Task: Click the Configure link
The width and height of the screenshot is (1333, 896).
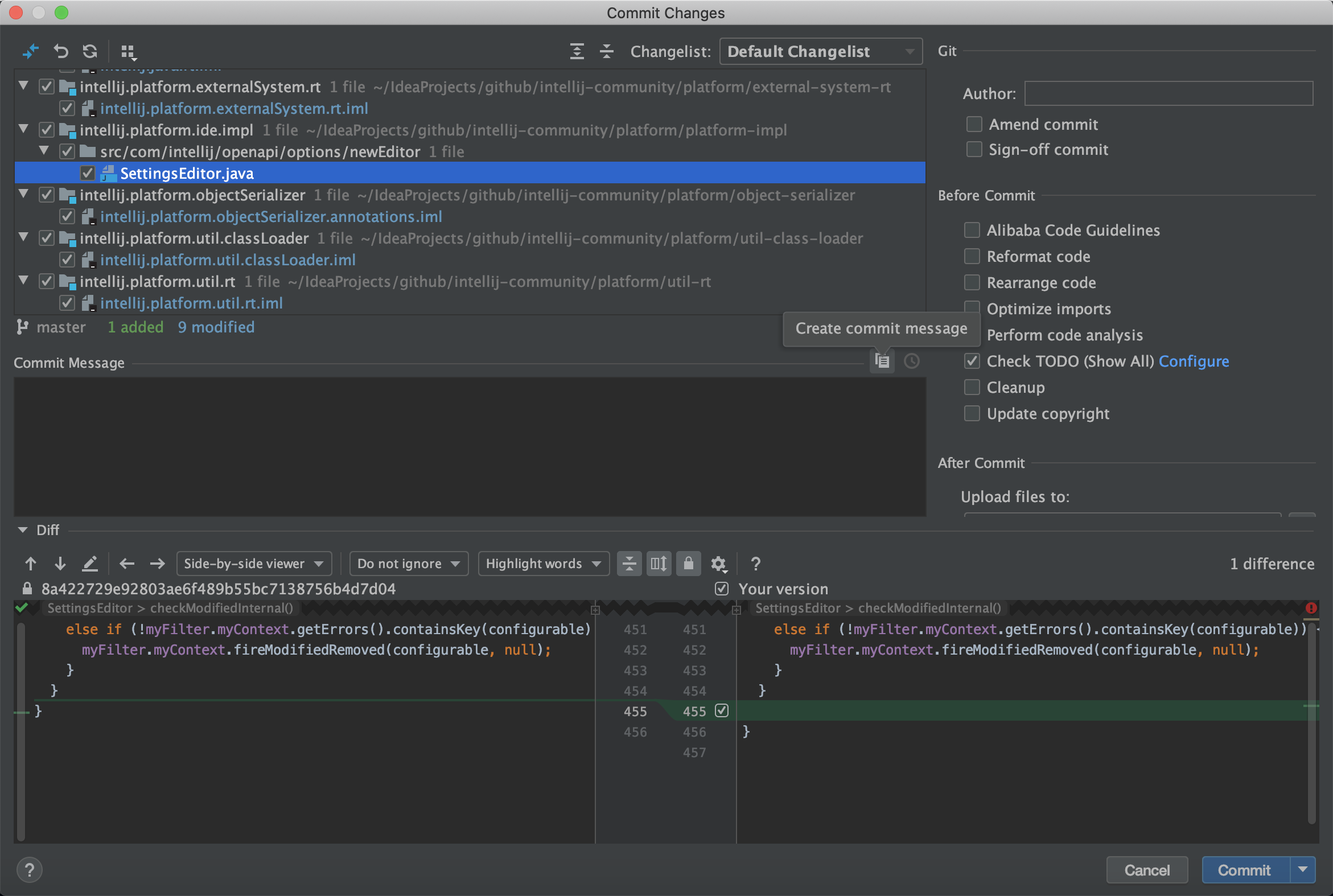Action: click(1193, 361)
